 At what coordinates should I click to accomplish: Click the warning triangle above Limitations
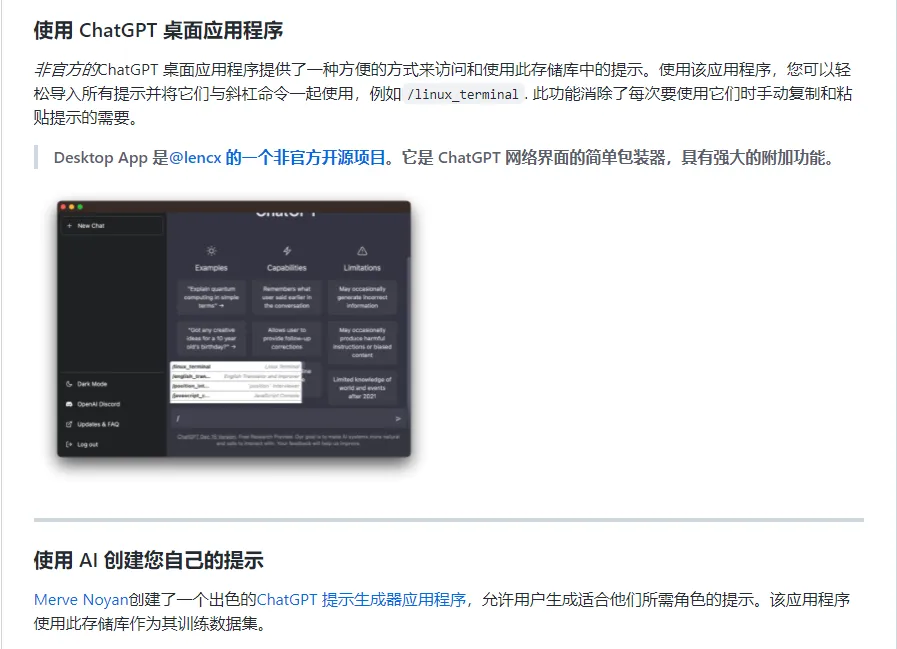(x=362, y=251)
